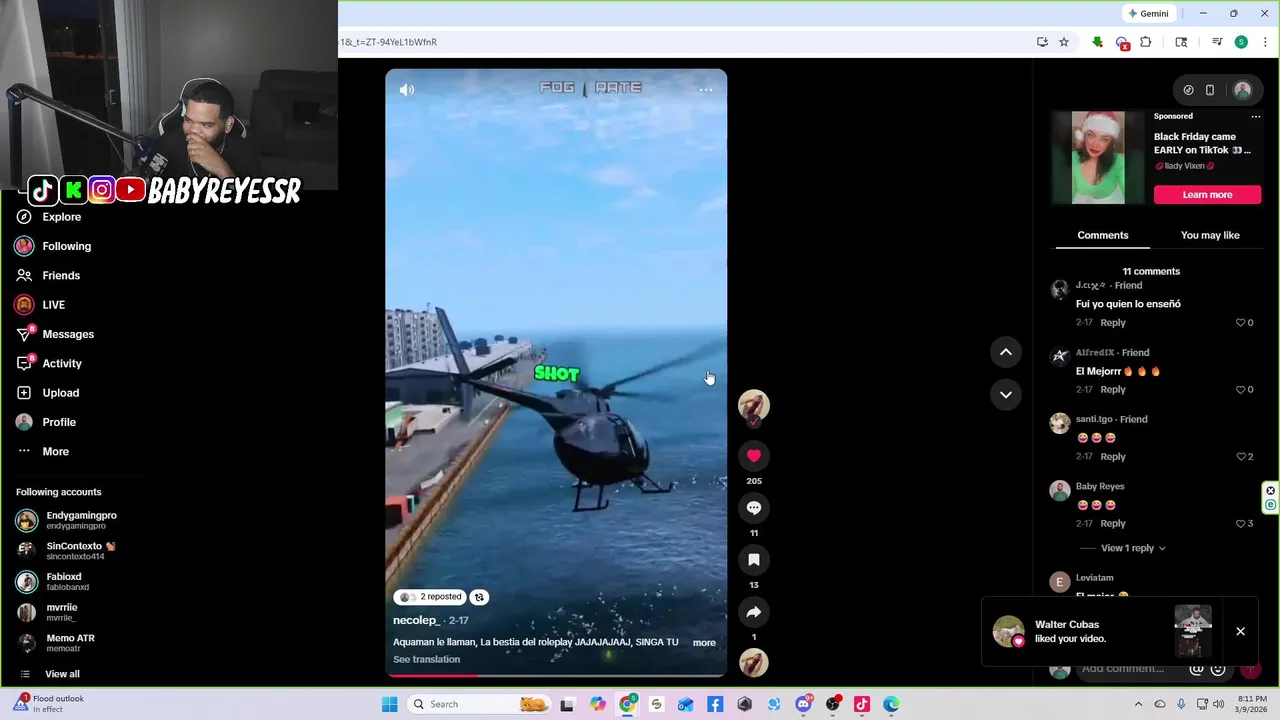Open Gemini in the Chrome title bar
Viewport: 1280px width, 720px height.
click(1148, 14)
